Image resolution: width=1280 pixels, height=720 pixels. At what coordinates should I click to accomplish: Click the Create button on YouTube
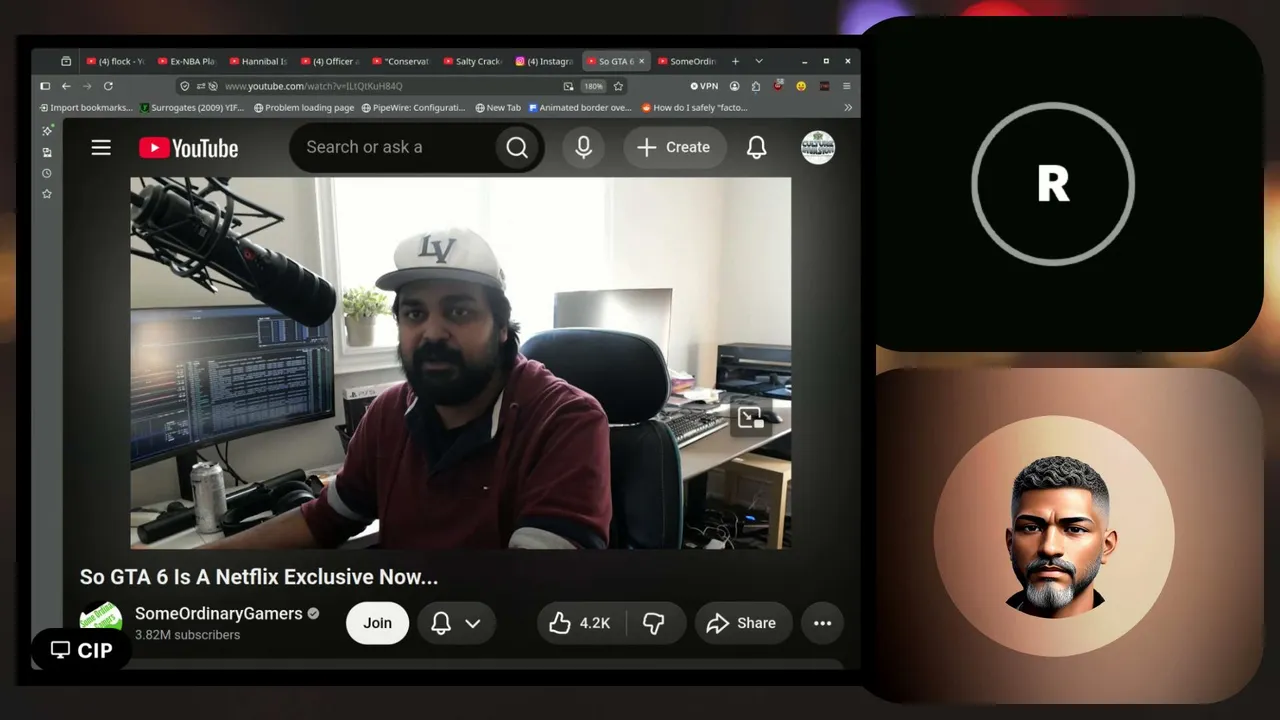[x=674, y=148]
